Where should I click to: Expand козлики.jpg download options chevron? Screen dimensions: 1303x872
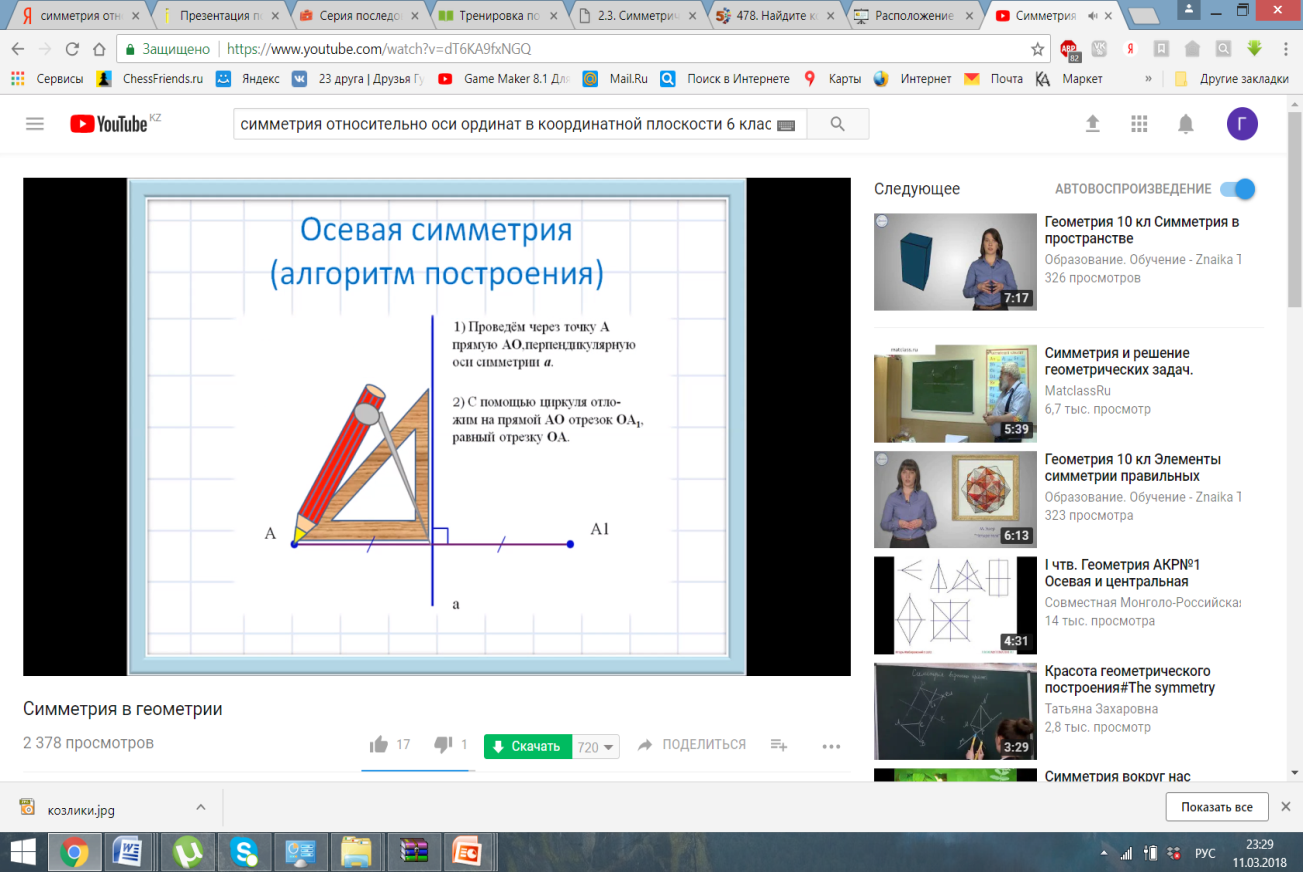coord(200,807)
